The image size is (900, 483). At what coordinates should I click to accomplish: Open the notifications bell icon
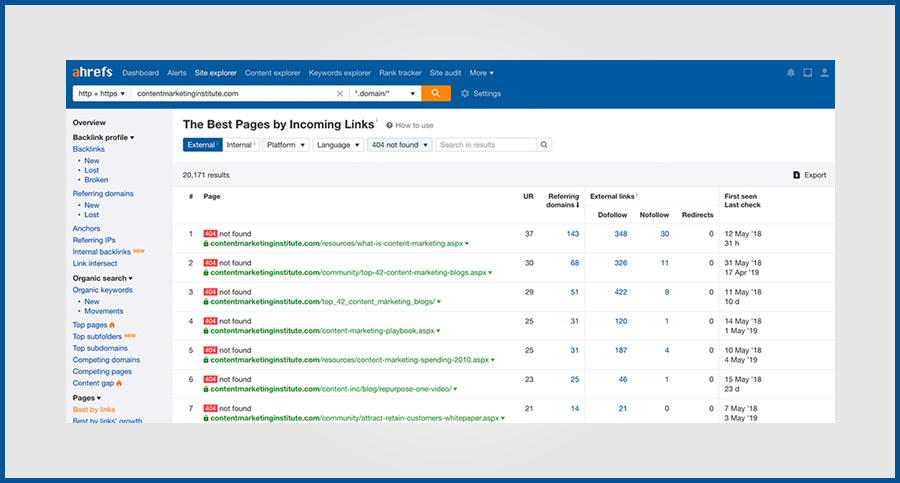pyautogui.click(x=790, y=73)
